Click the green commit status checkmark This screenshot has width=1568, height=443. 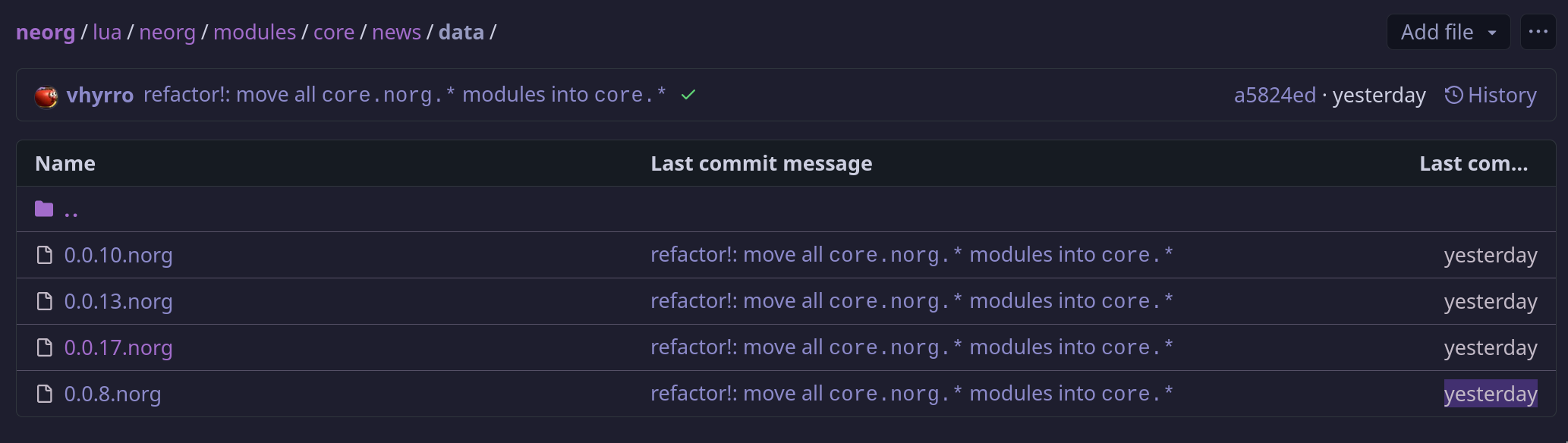[x=688, y=95]
